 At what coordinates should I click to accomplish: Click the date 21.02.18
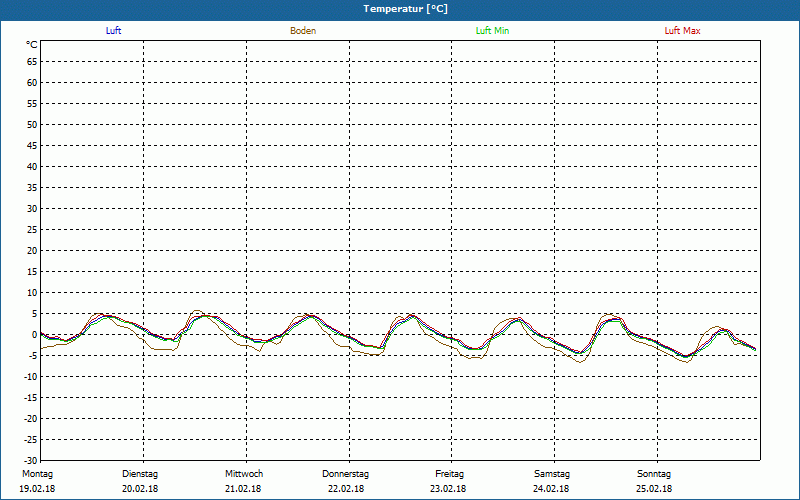243,489
